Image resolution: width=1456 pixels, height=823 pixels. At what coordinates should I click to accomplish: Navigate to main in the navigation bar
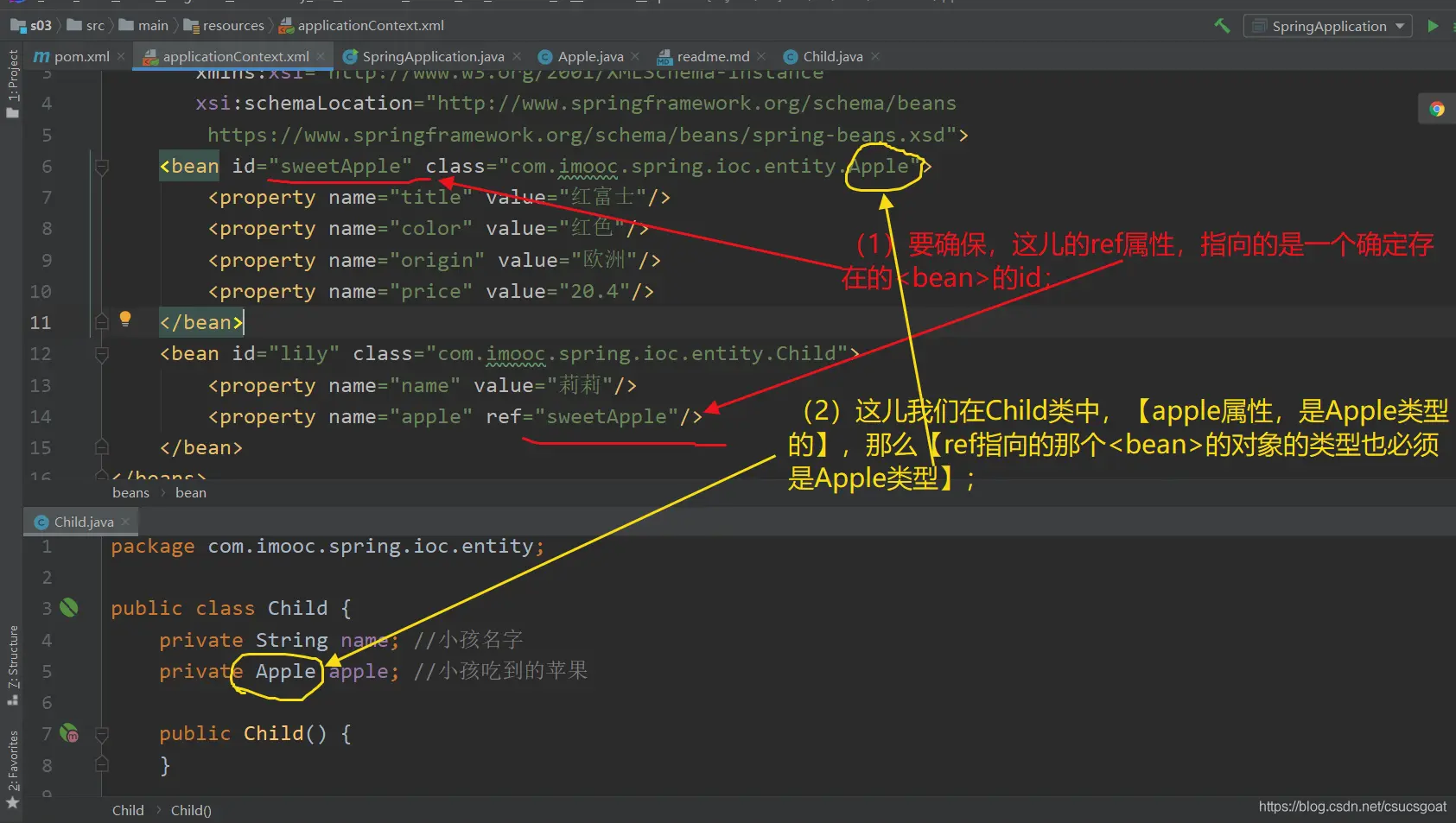point(143,26)
